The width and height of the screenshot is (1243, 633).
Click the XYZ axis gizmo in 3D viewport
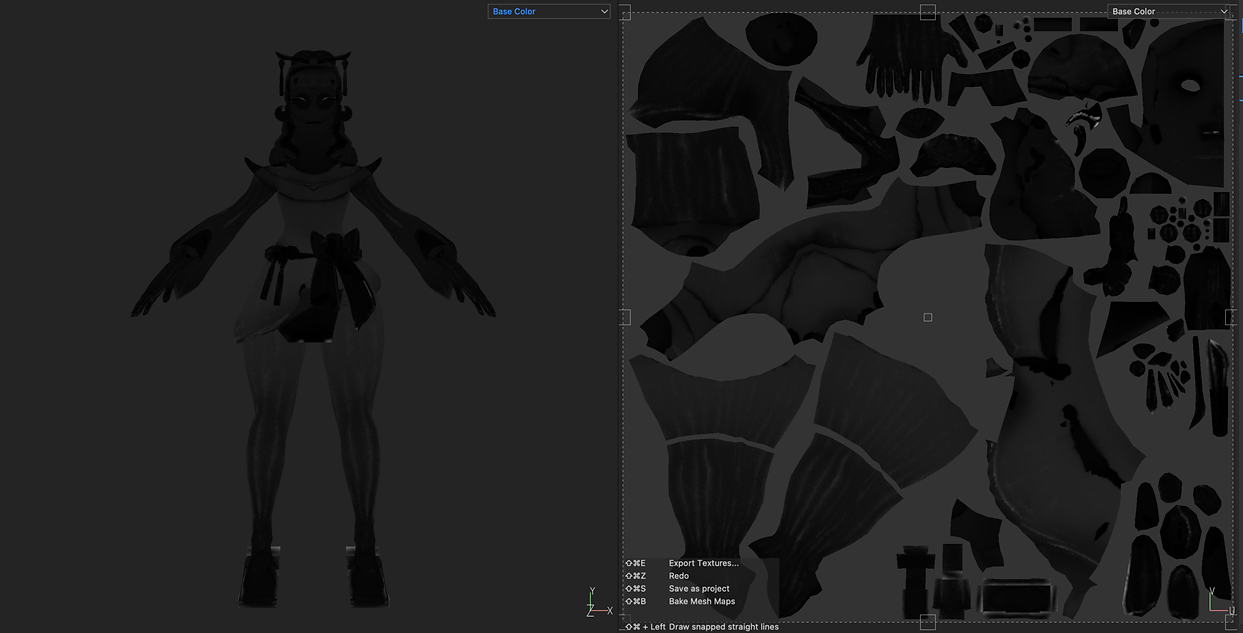click(x=599, y=603)
